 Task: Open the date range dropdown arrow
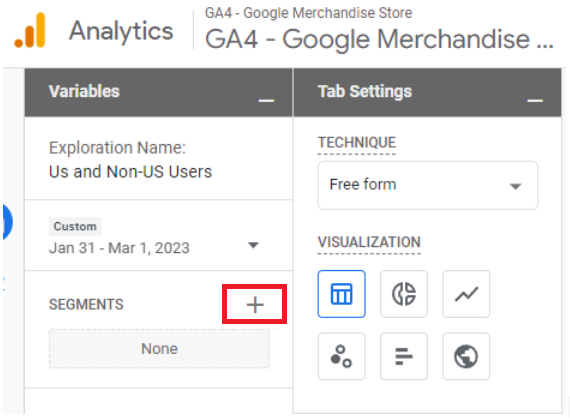[253, 245]
